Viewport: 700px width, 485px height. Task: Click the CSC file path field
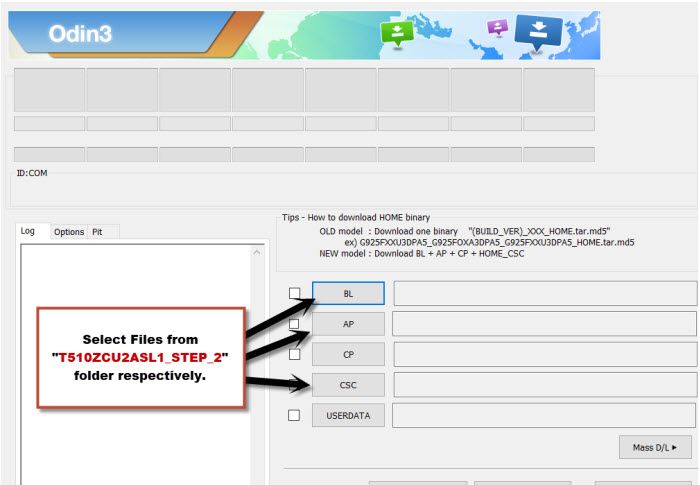coord(545,385)
